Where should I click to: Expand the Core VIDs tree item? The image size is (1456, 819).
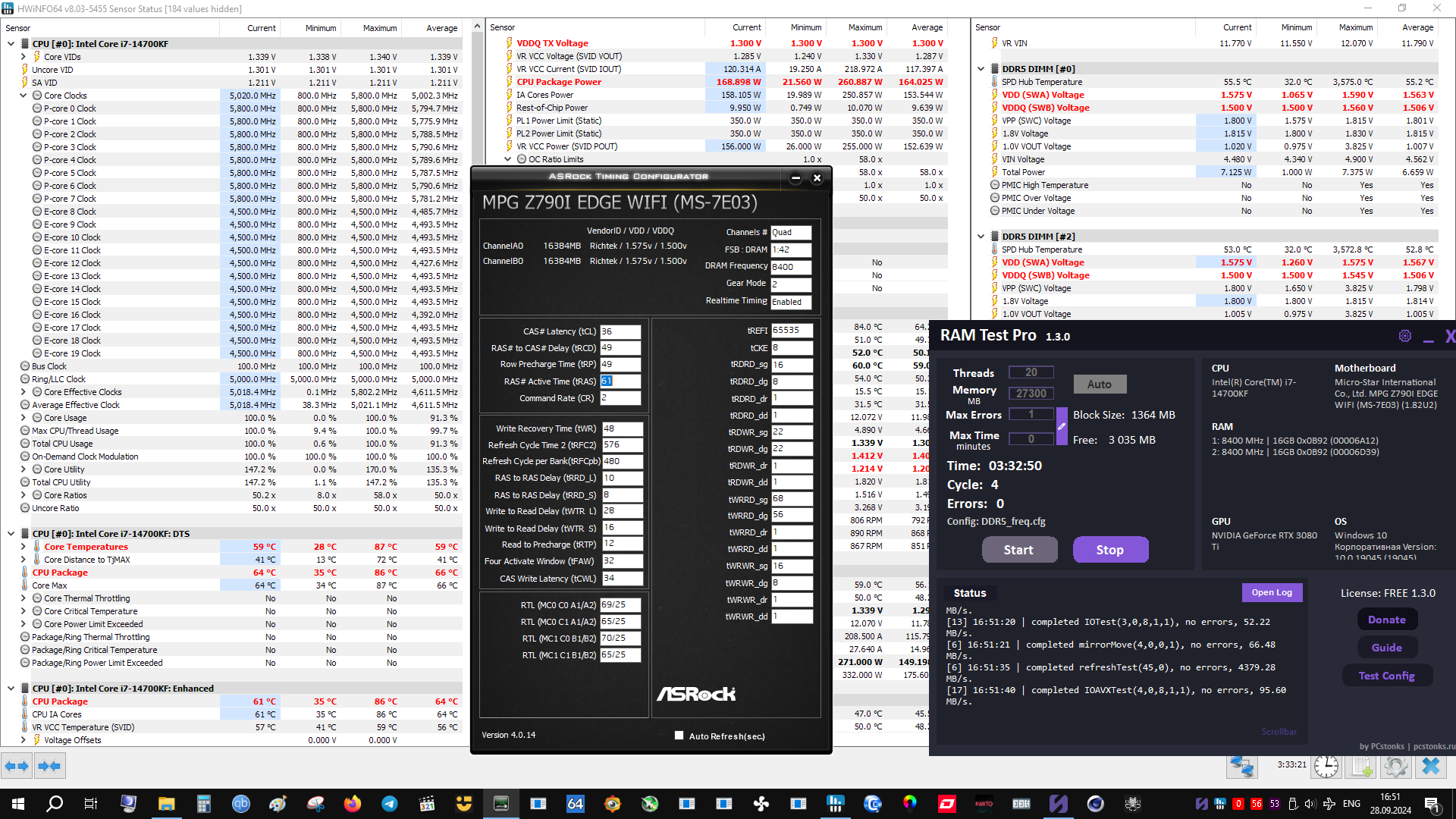[x=23, y=57]
